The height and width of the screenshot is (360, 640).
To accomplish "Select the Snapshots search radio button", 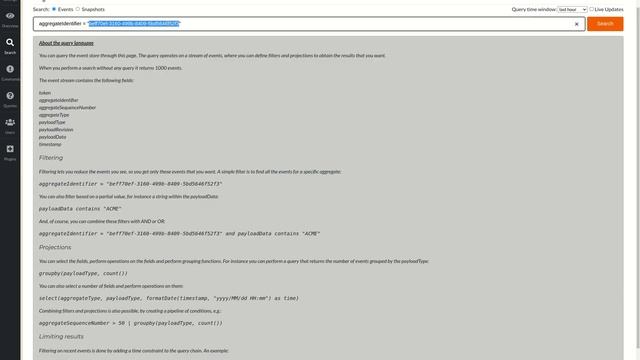I will 78,9.
